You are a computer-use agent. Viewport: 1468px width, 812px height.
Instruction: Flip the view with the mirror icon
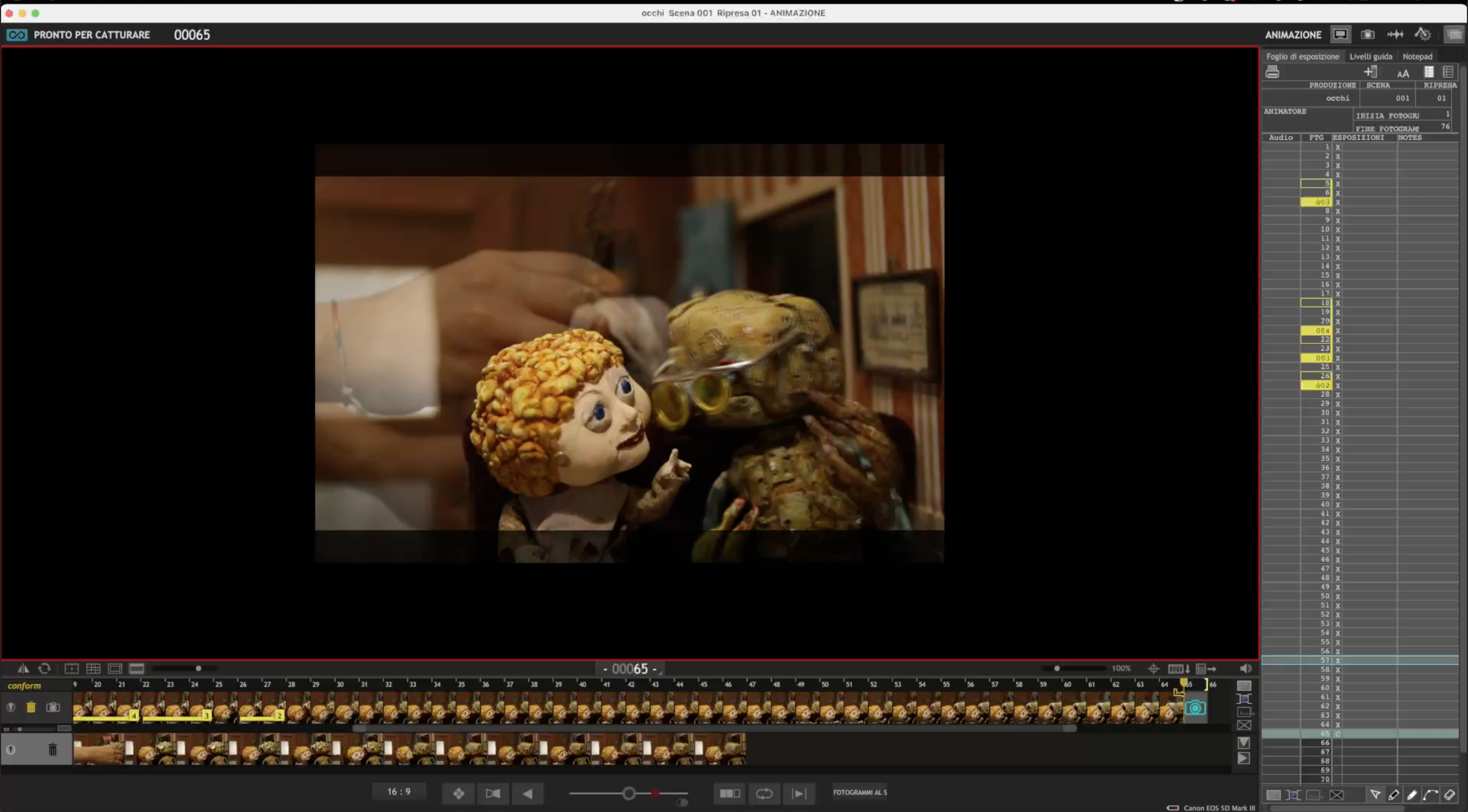[x=23, y=668]
